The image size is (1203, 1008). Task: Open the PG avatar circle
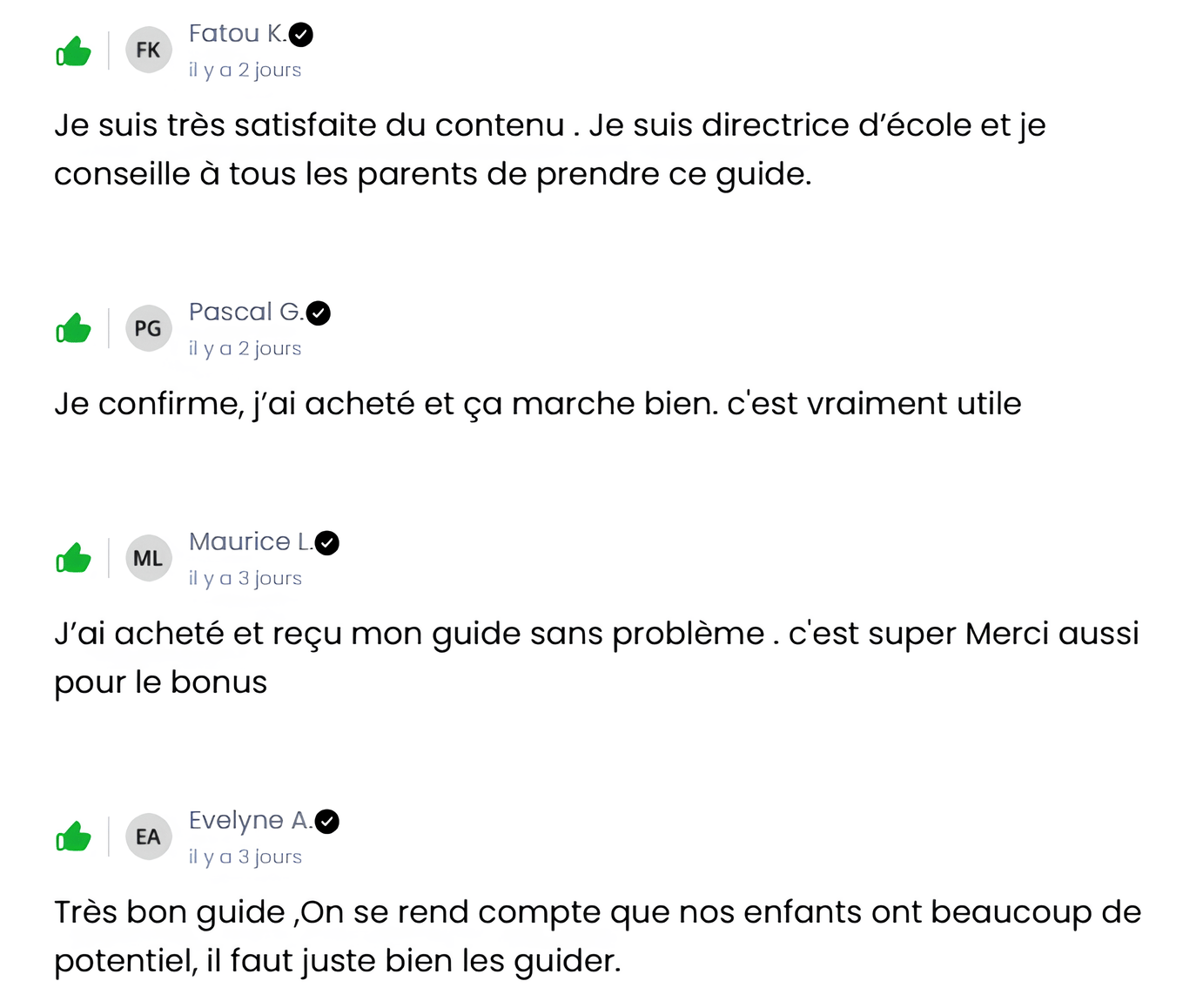[x=149, y=329]
